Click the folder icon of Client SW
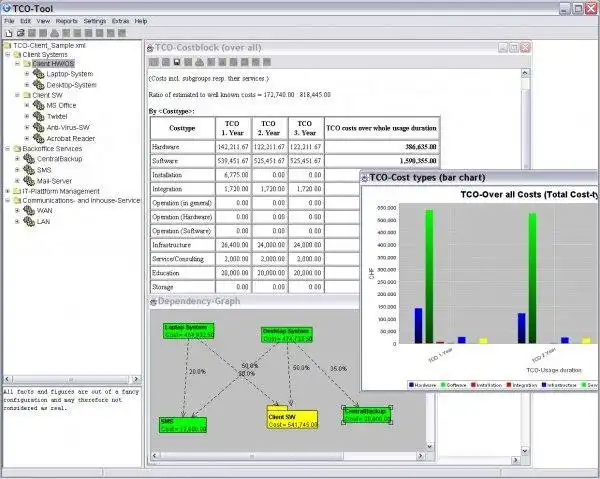This screenshot has height=479, width=600. pos(27,95)
